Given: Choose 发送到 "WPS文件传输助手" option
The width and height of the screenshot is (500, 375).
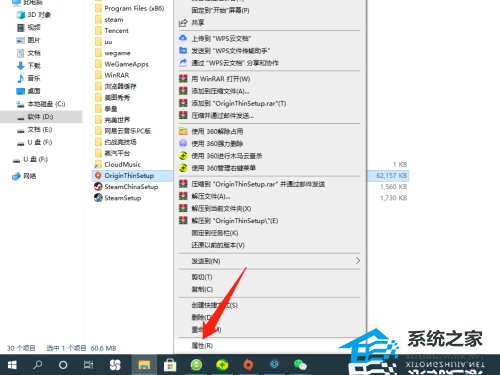Looking at the screenshot, I should (225, 51).
